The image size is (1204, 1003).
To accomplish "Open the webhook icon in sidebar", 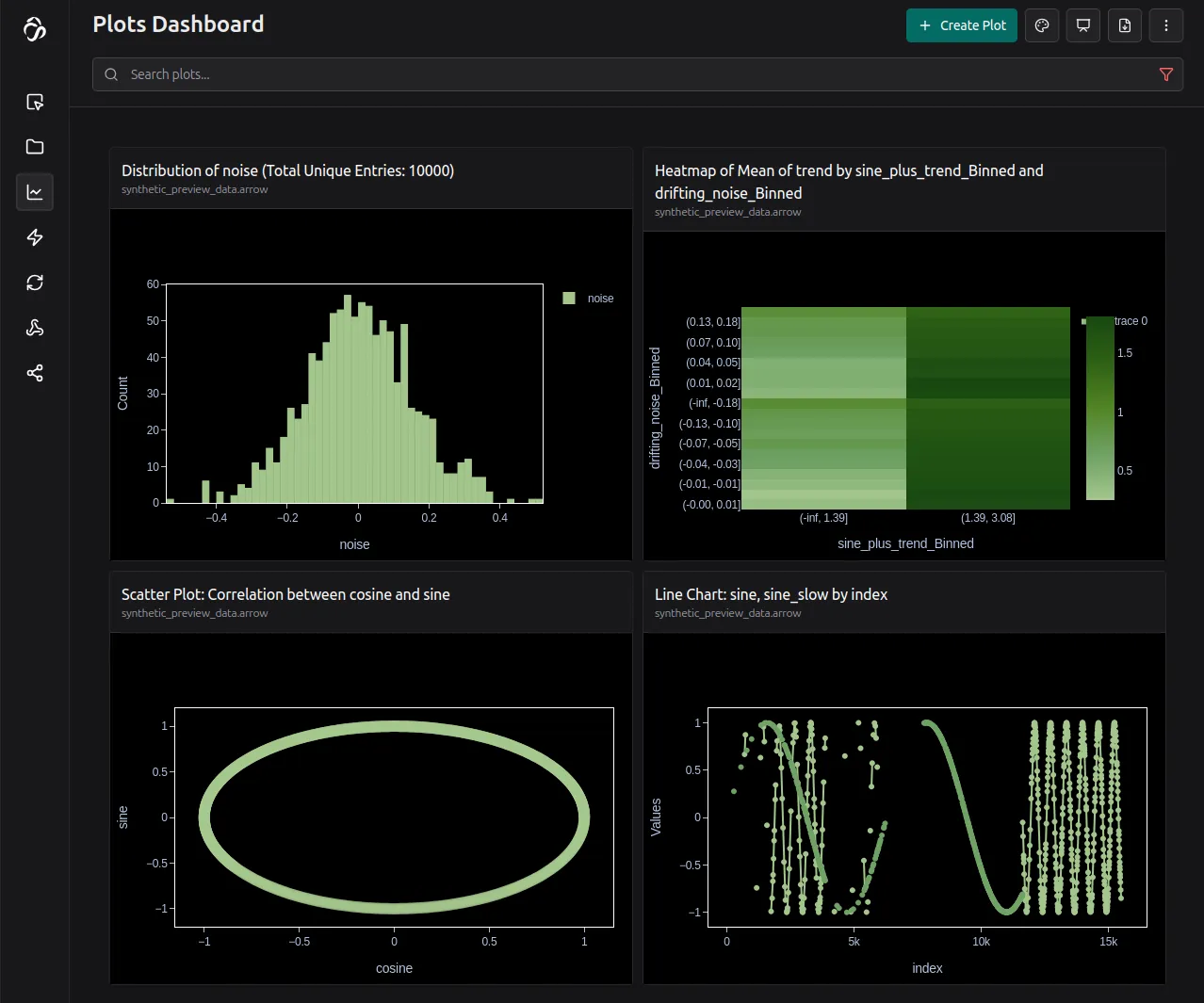I will click(x=35, y=328).
